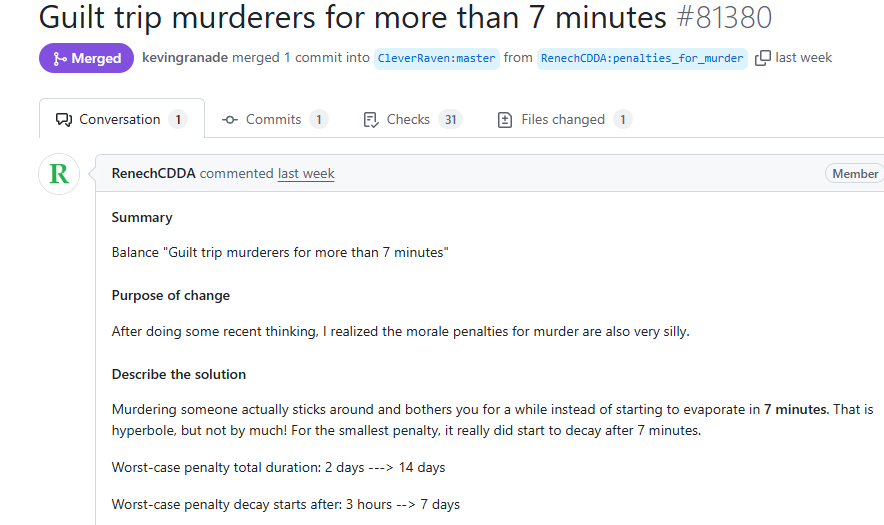884x525 pixels.
Task: Click RenechCDDA author name in comment header
Action: coord(153,173)
